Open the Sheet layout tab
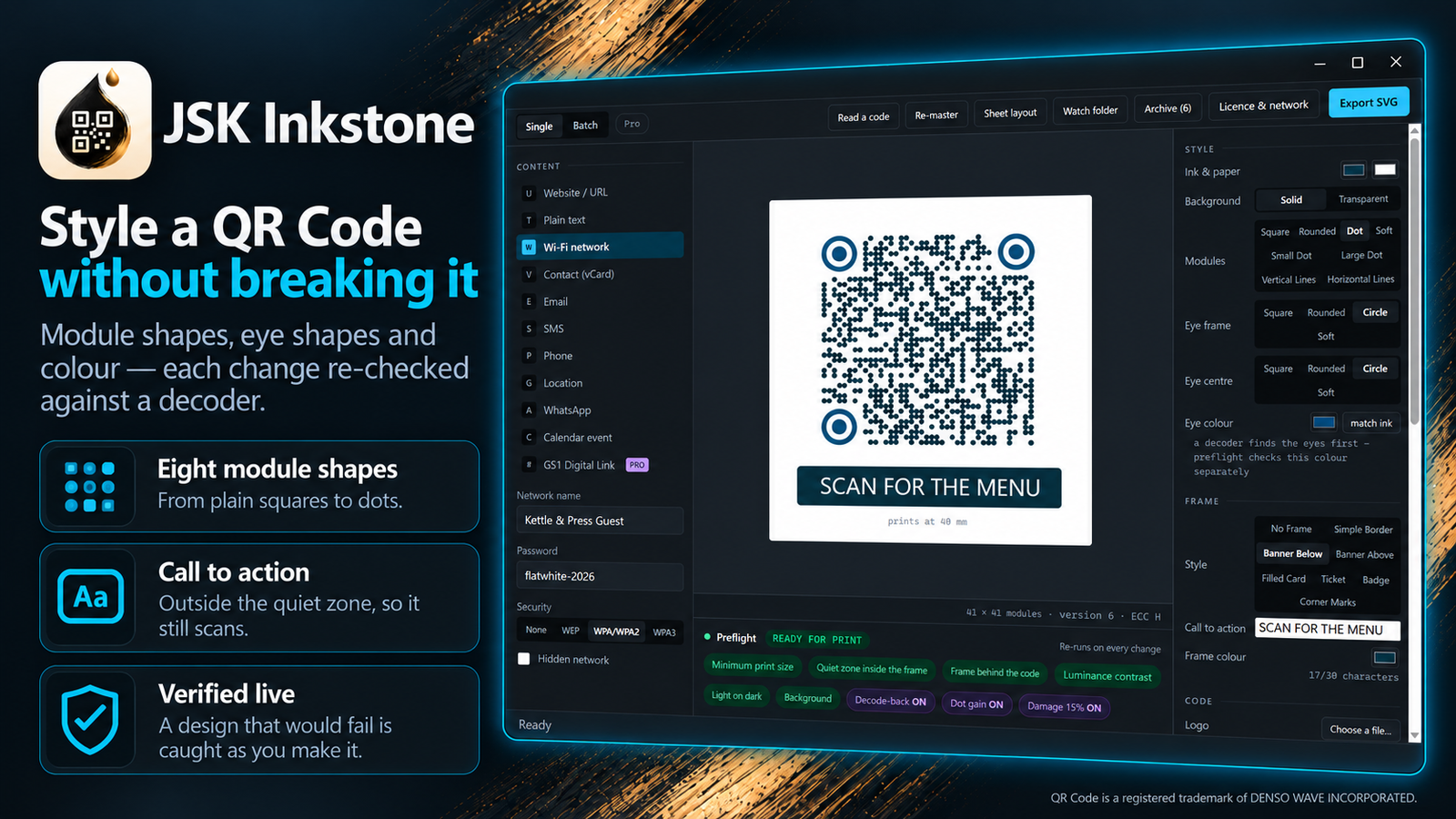 tap(1010, 113)
